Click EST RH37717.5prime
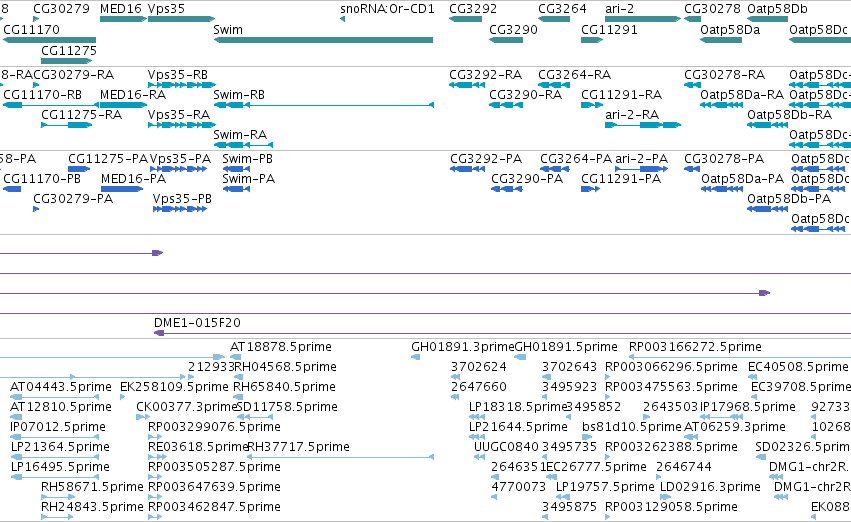The height and width of the screenshot is (522, 851). point(340,457)
